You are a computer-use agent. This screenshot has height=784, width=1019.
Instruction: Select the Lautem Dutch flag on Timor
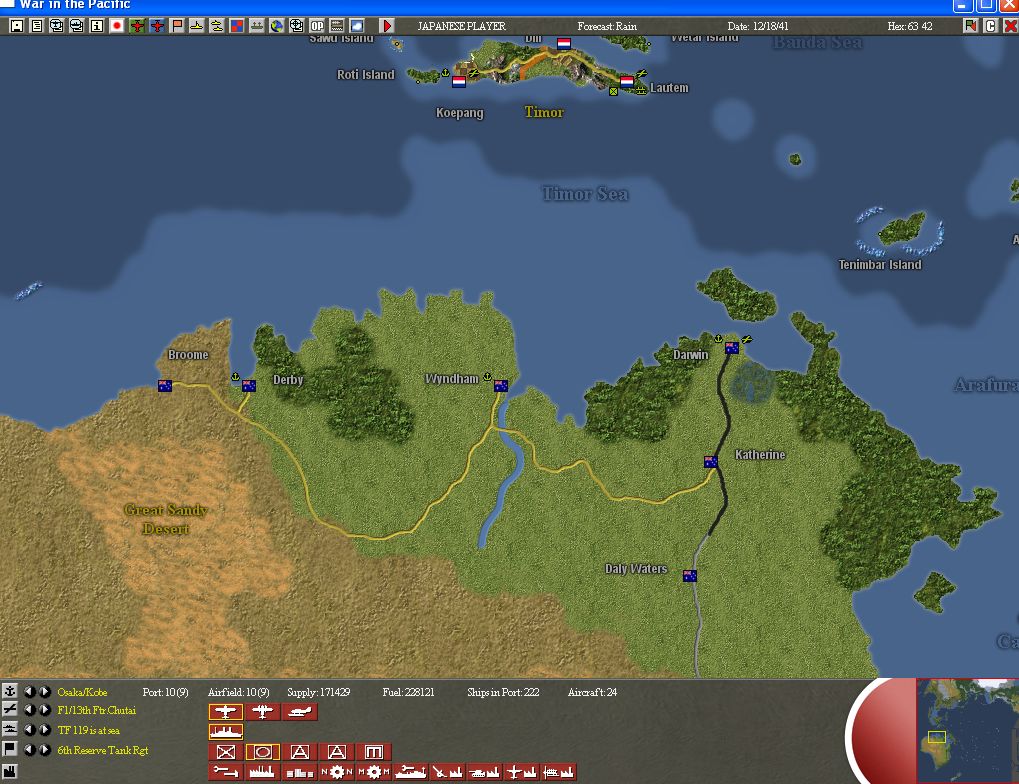627,81
